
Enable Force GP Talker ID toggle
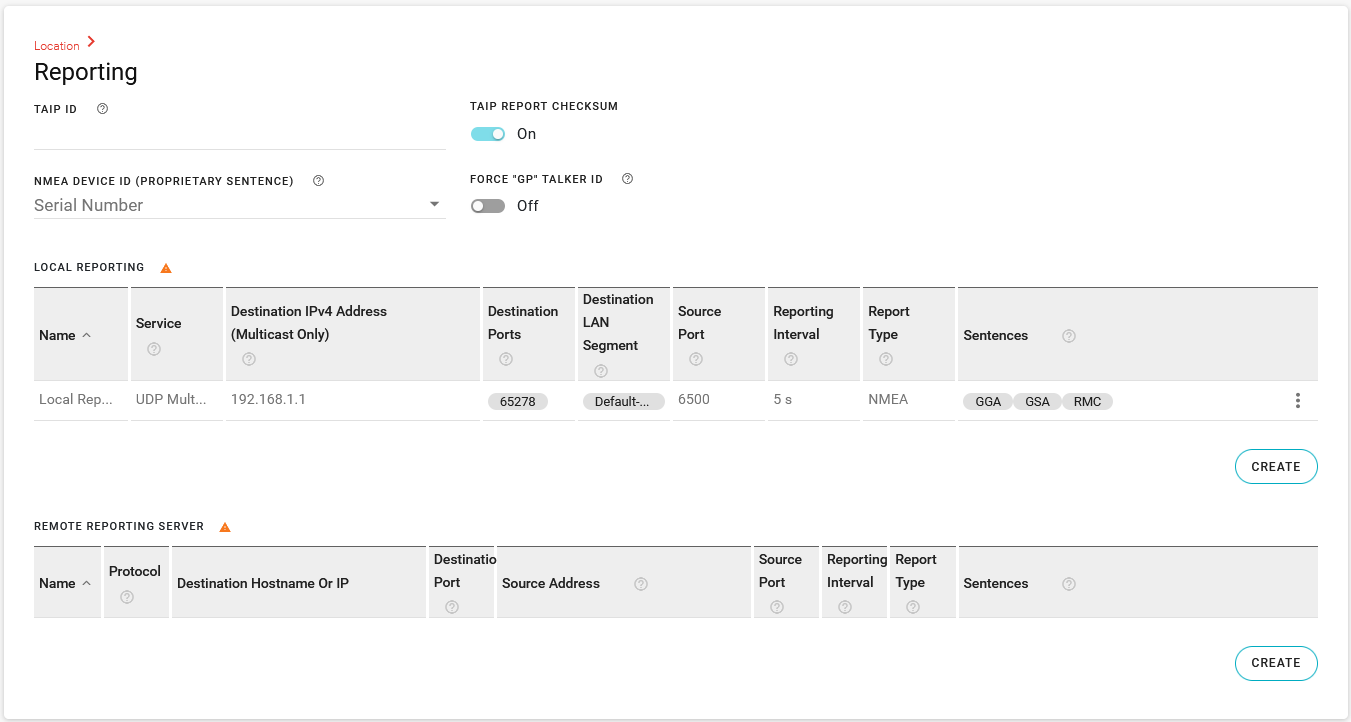tap(488, 206)
